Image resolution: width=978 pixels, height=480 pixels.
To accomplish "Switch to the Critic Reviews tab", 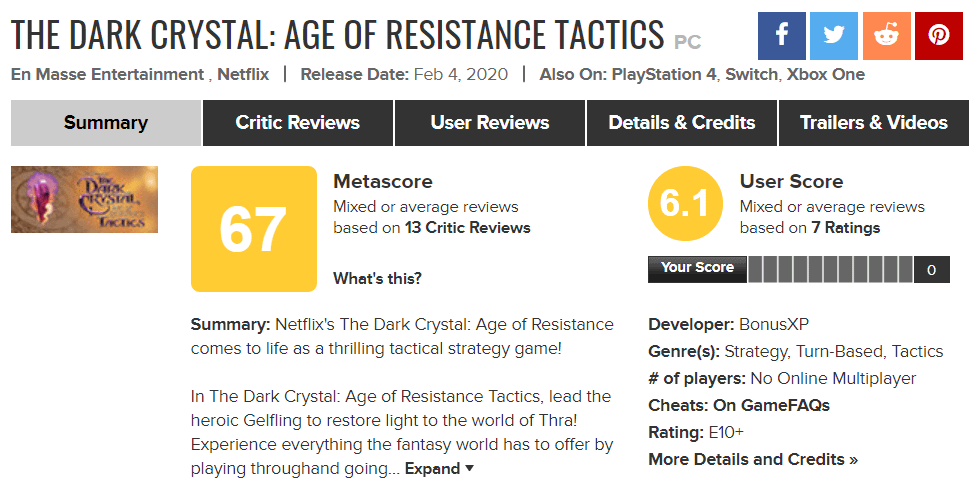I will click(x=297, y=123).
